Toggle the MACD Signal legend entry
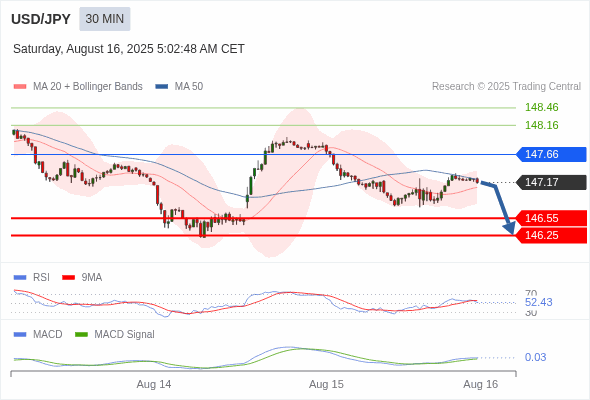The width and height of the screenshot is (590, 400). pyautogui.click(x=115, y=335)
